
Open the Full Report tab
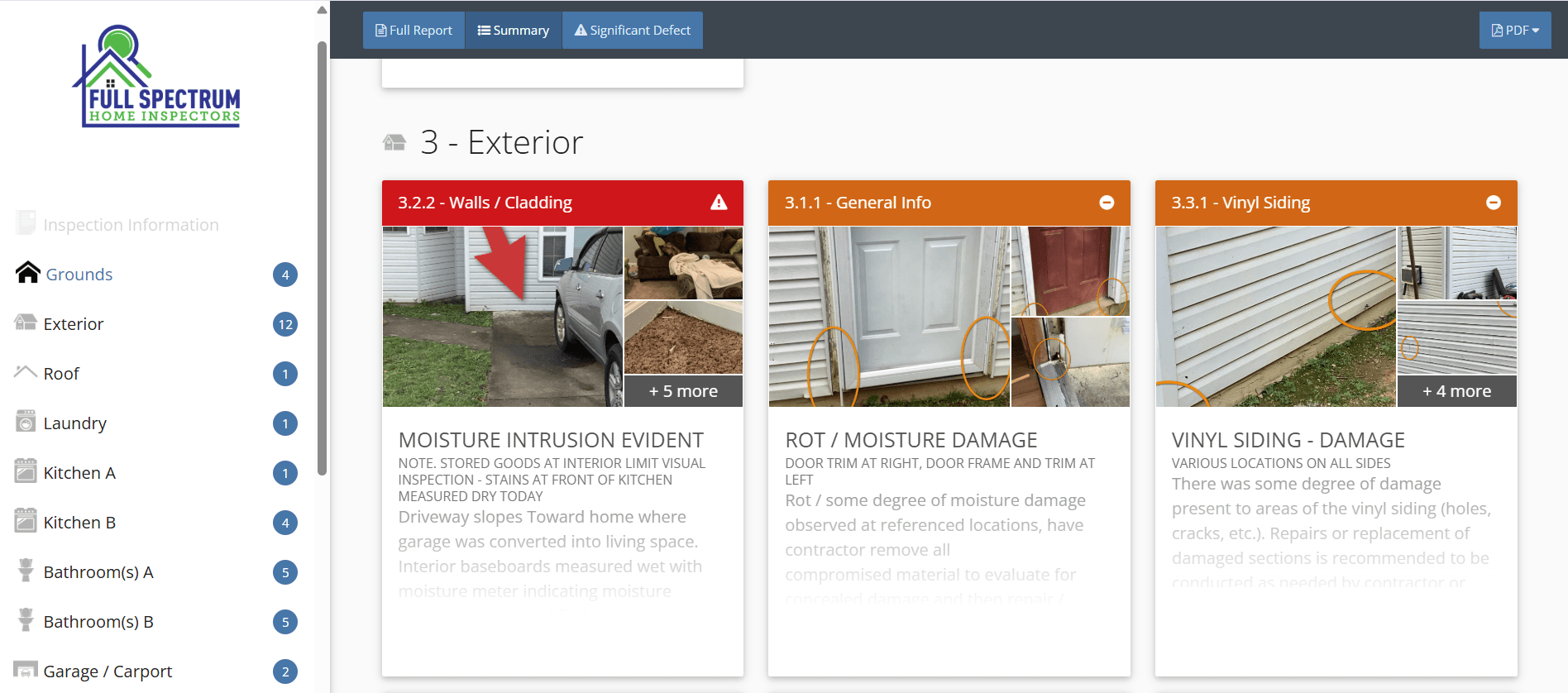pyautogui.click(x=414, y=30)
